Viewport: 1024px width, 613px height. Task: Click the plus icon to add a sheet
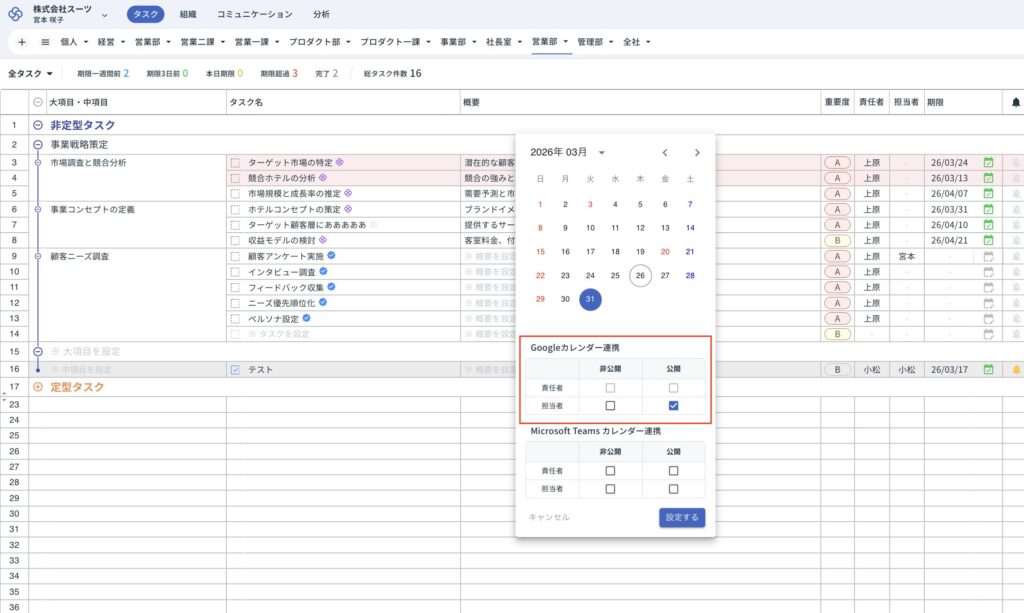22,42
